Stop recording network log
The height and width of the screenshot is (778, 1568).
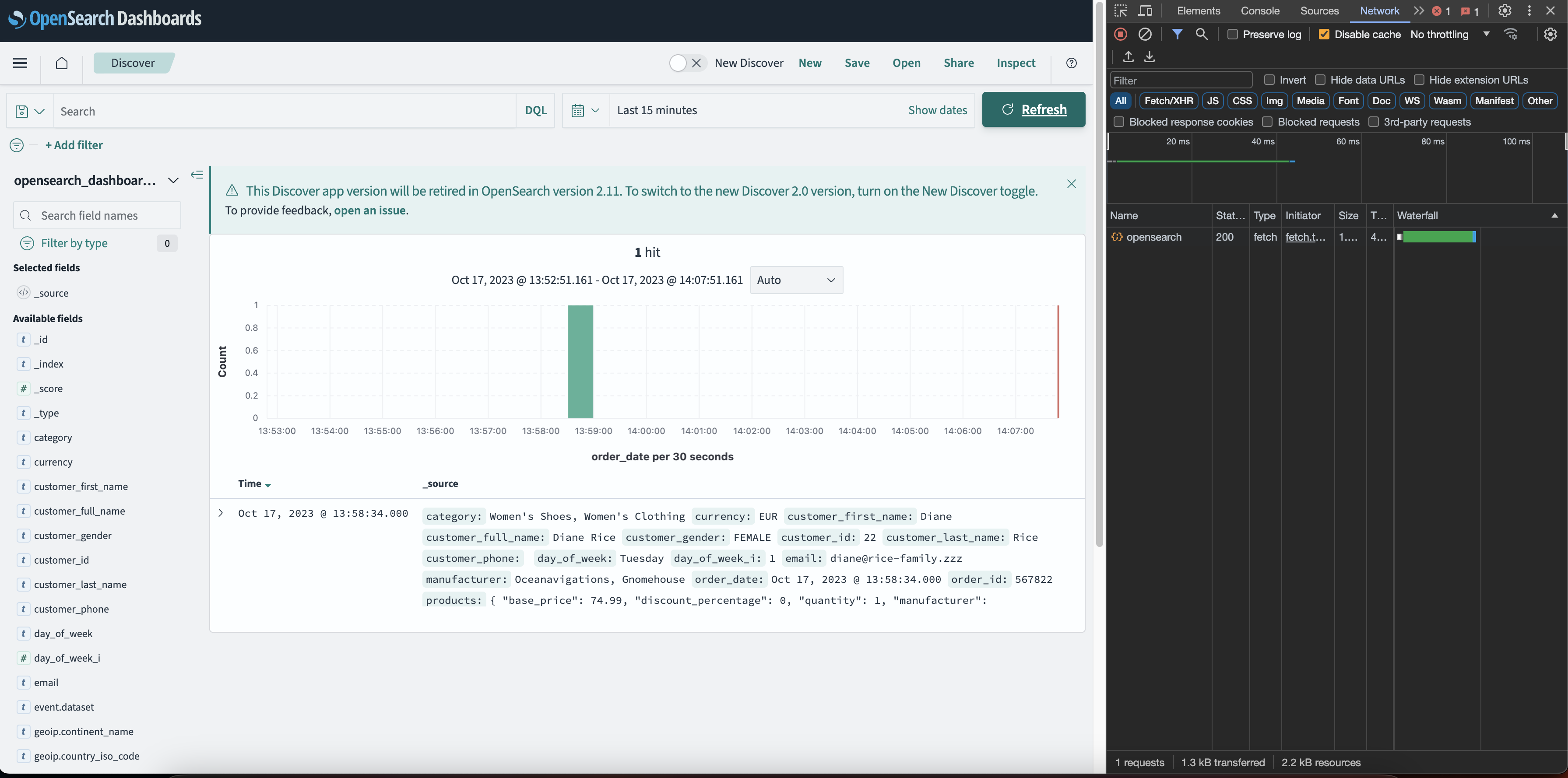(1120, 35)
